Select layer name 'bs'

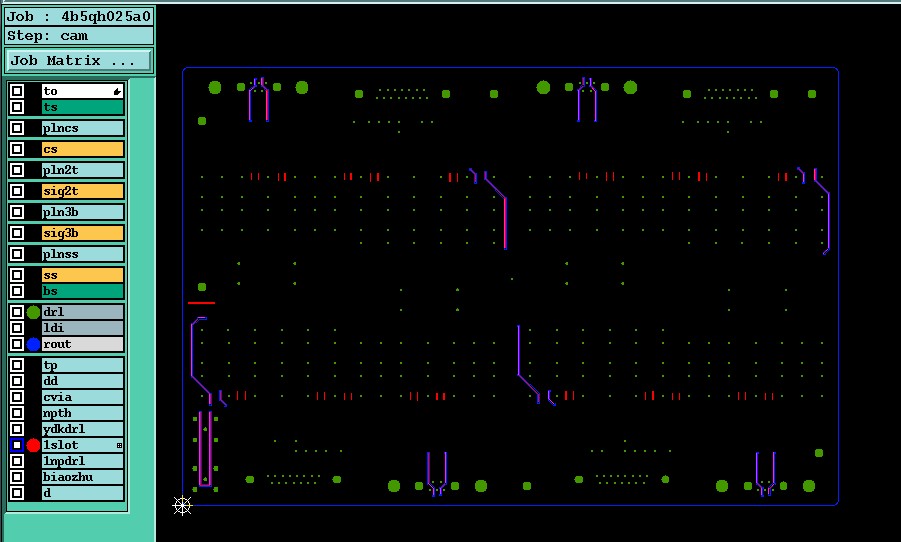(x=82, y=291)
